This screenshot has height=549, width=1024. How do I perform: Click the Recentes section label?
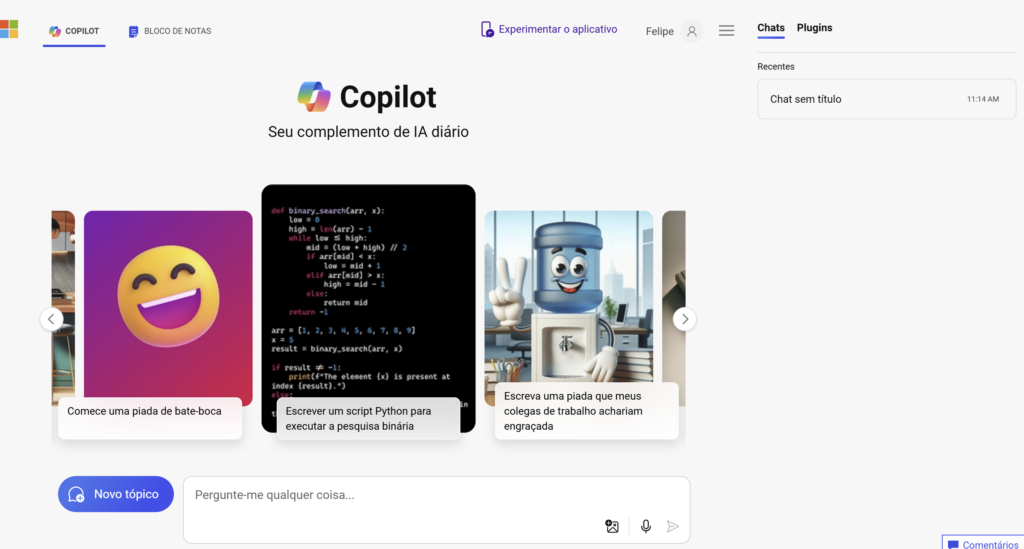[776, 67]
